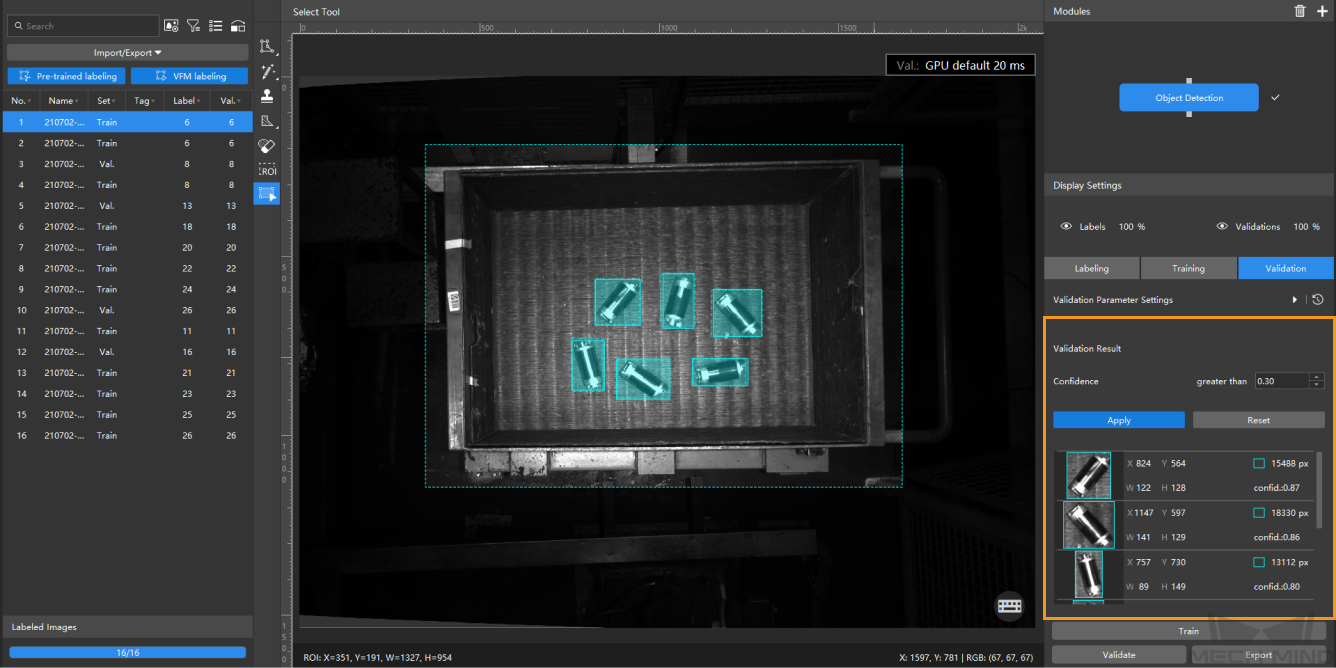Select the eraser tool
This screenshot has width=1336, height=668.
[x=267, y=146]
